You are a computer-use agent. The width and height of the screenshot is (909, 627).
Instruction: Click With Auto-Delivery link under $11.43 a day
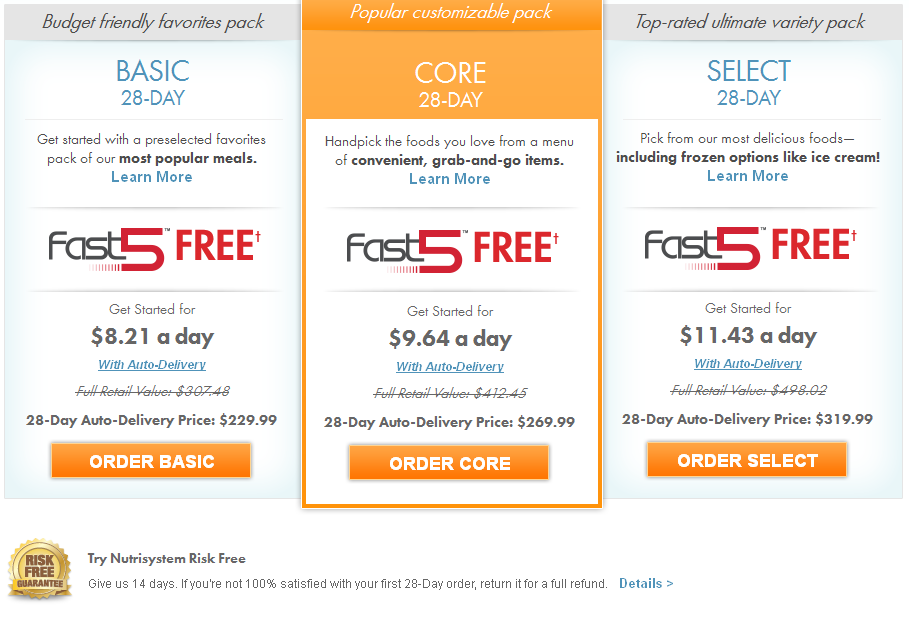click(748, 364)
